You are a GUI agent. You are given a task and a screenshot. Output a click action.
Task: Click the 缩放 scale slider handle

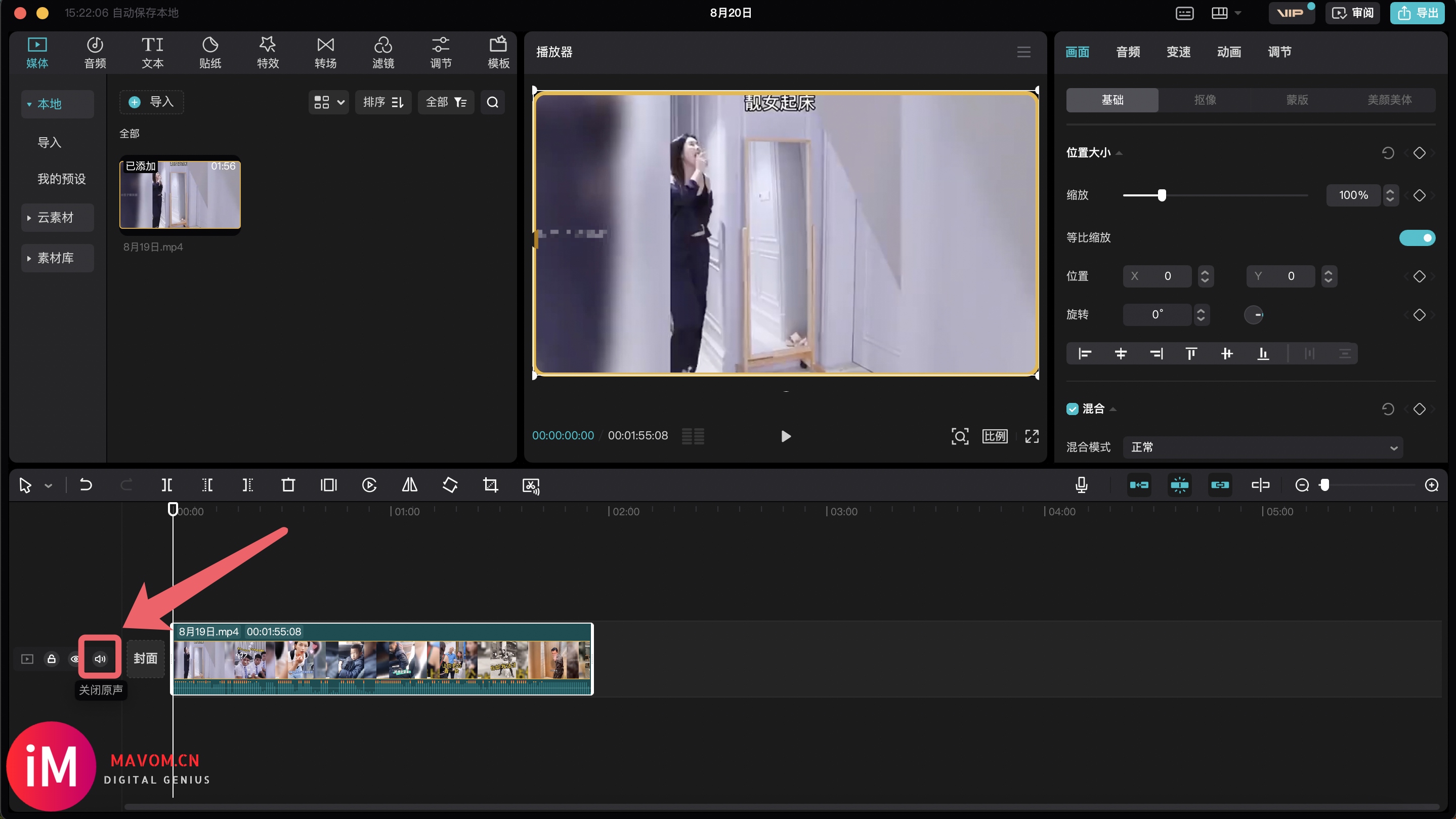[x=1162, y=195]
